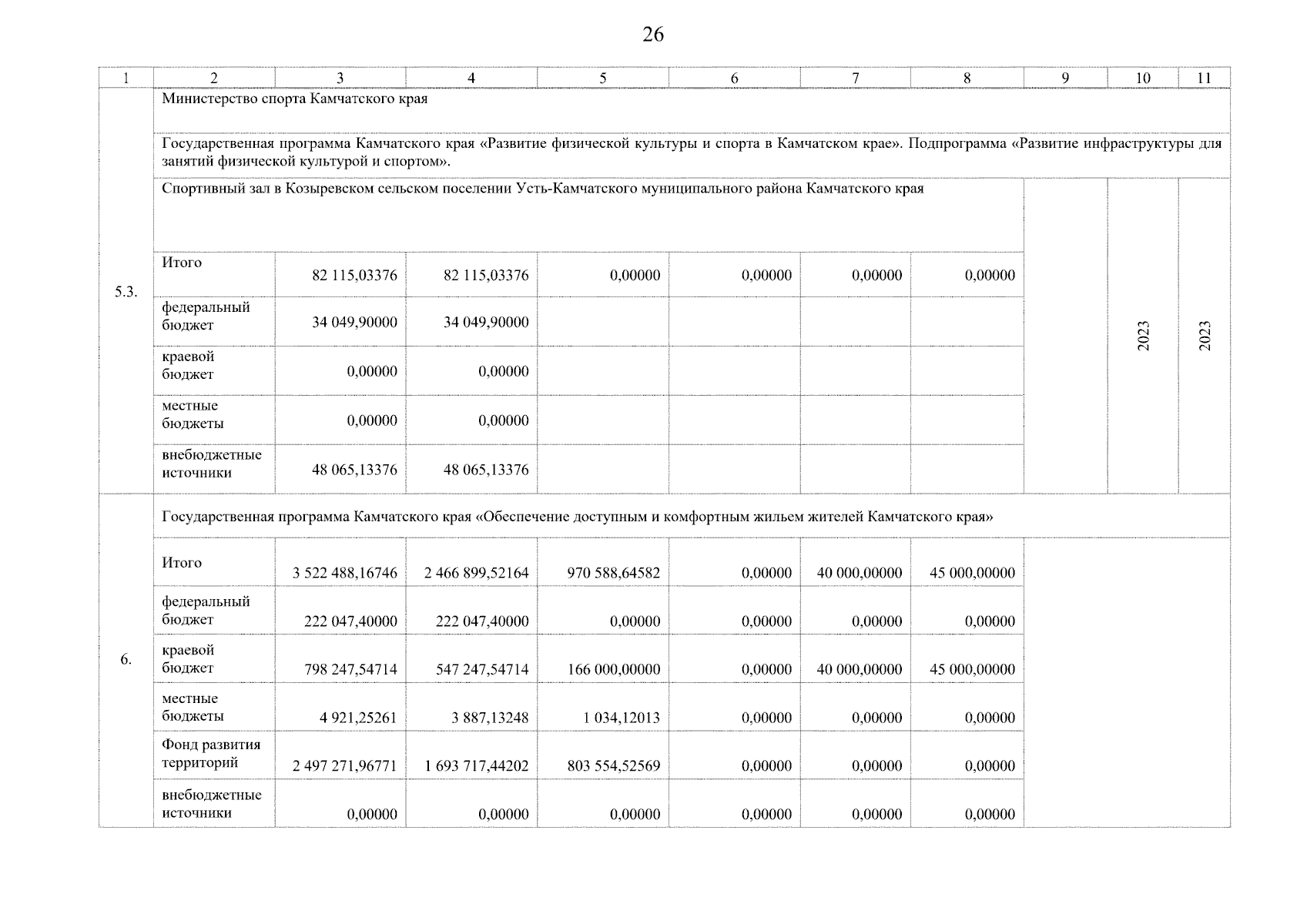The width and height of the screenshot is (1307, 924).
Task: Click value 222 047,40000 in column 3
Action: pyautogui.click(x=350, y=621)
